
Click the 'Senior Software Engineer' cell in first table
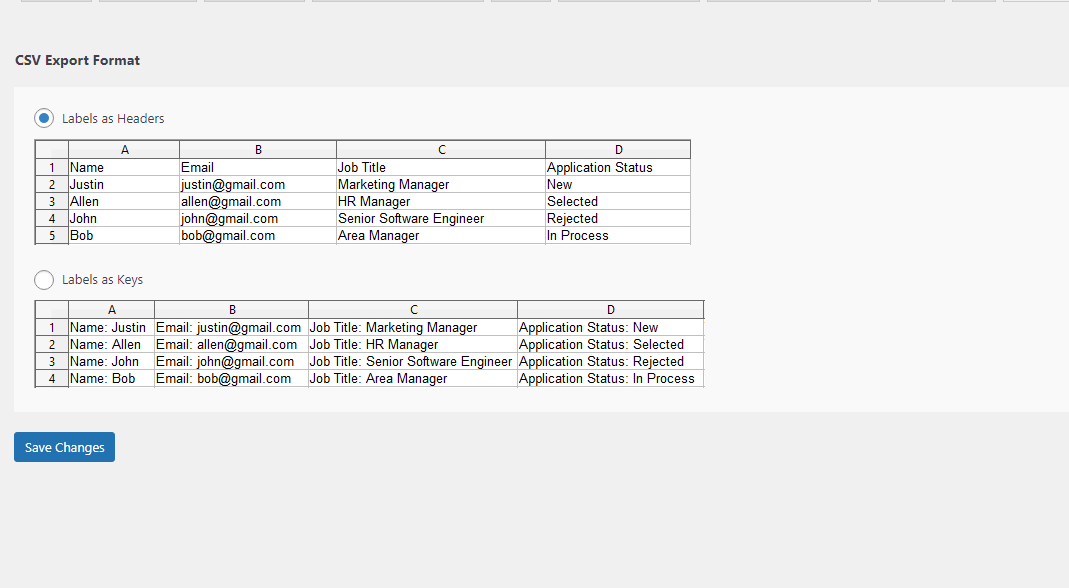(x=411, y=219)
